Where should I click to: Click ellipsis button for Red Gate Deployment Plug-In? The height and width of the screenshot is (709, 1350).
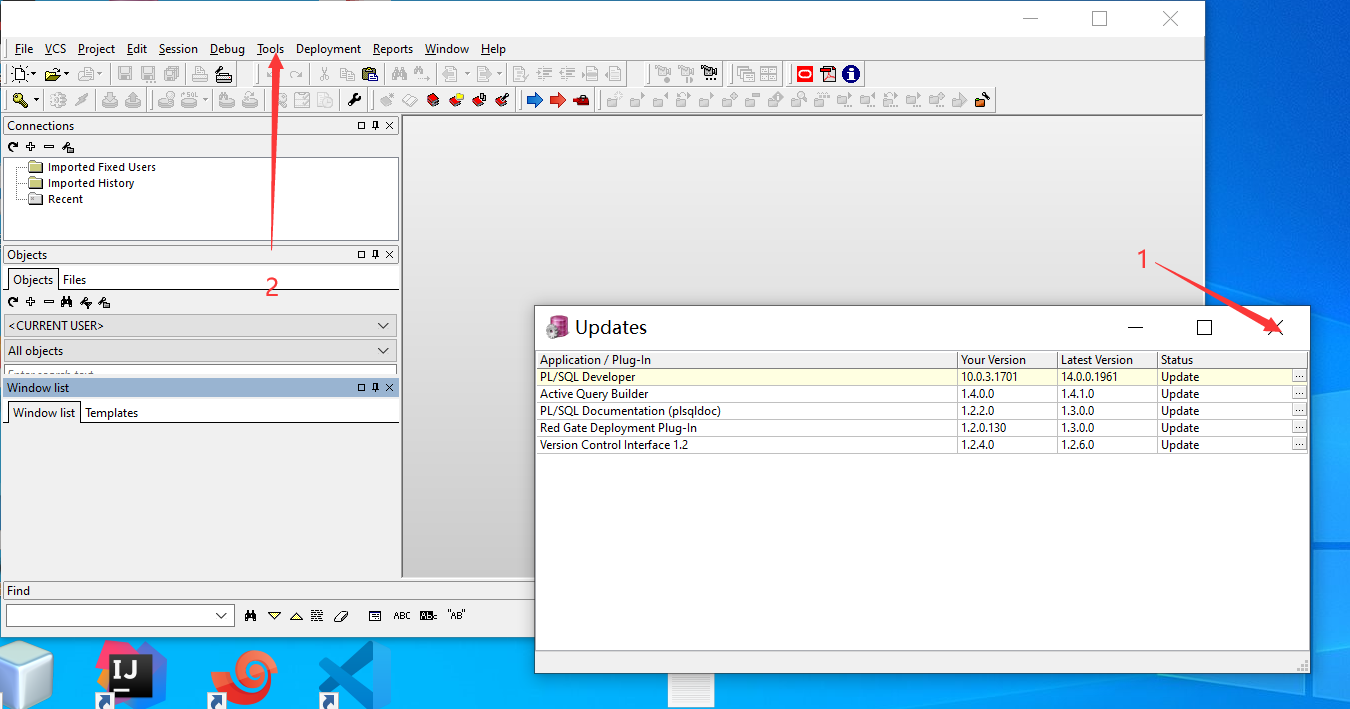click(1299, 428)
